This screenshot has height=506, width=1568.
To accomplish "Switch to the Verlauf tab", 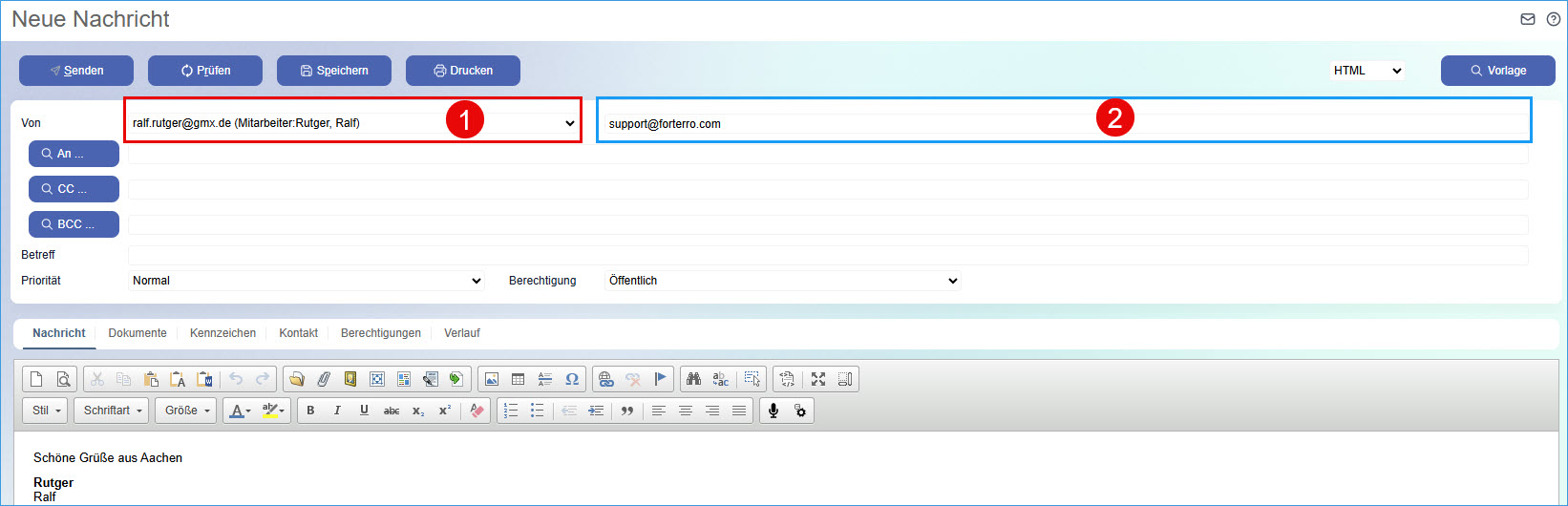I will 462,333.
